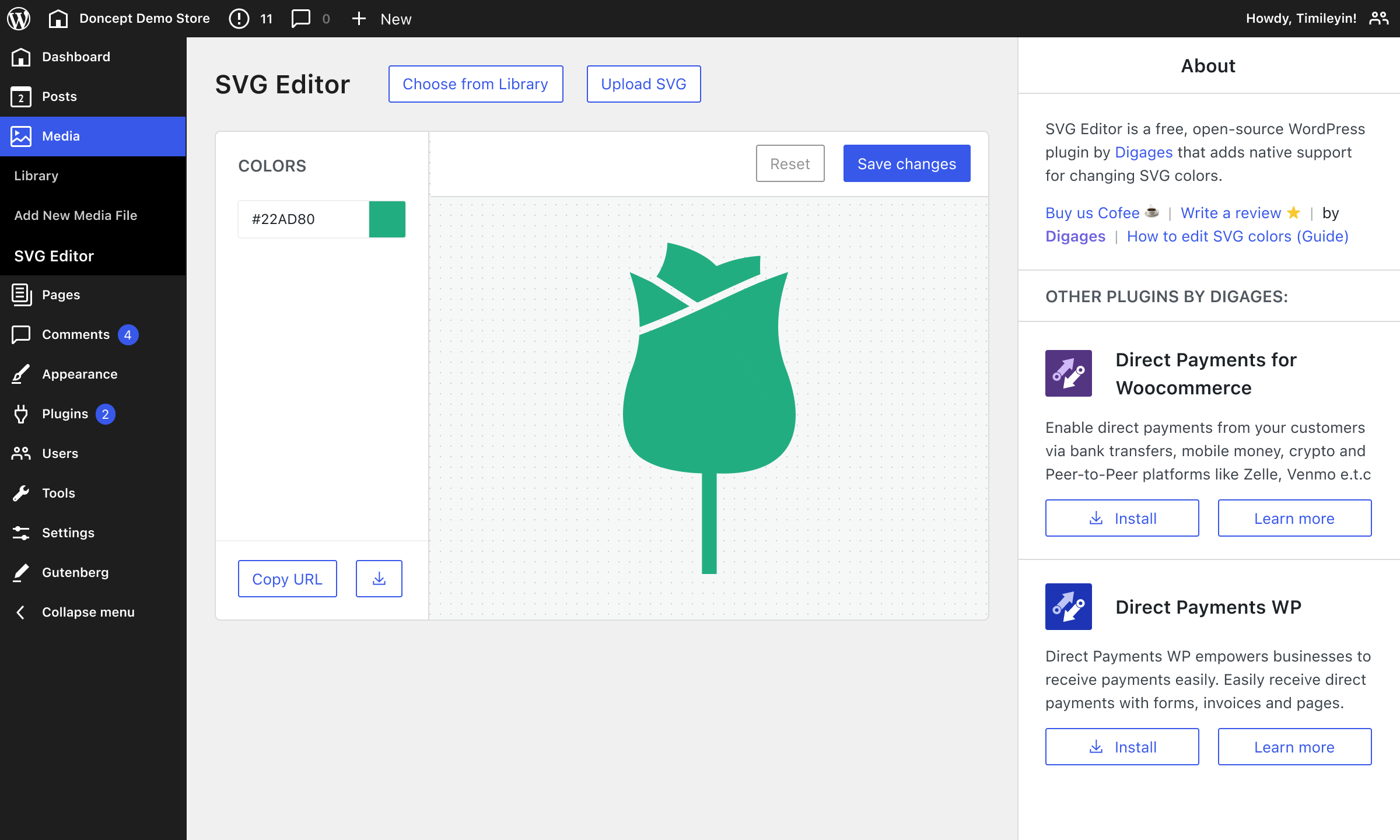Image resolution: width=1400 pixels, height=840 pixels.
Task: Click the Pages document icon
Action: coord(21,295)
